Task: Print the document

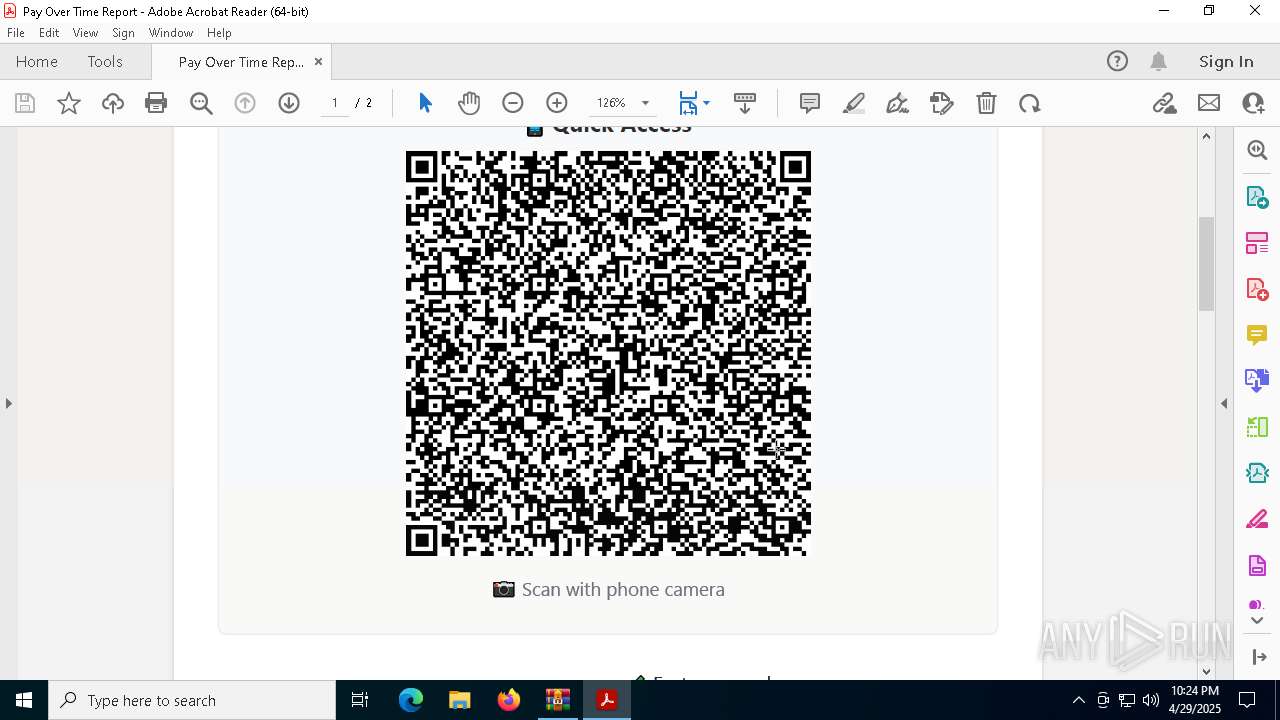Action: [x=156, y=103]
